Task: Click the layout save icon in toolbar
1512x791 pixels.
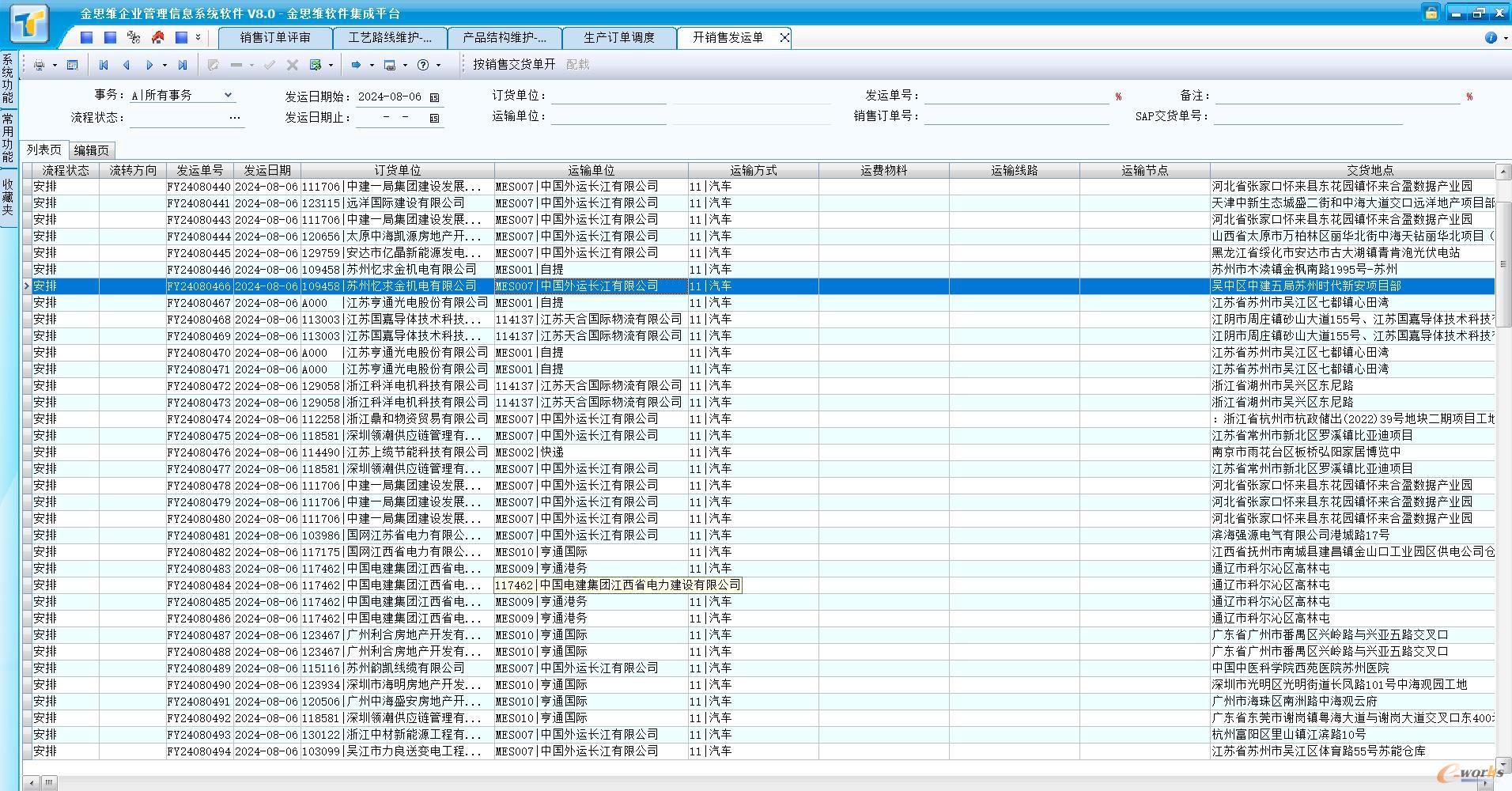Action: click(x=390, y=65)
